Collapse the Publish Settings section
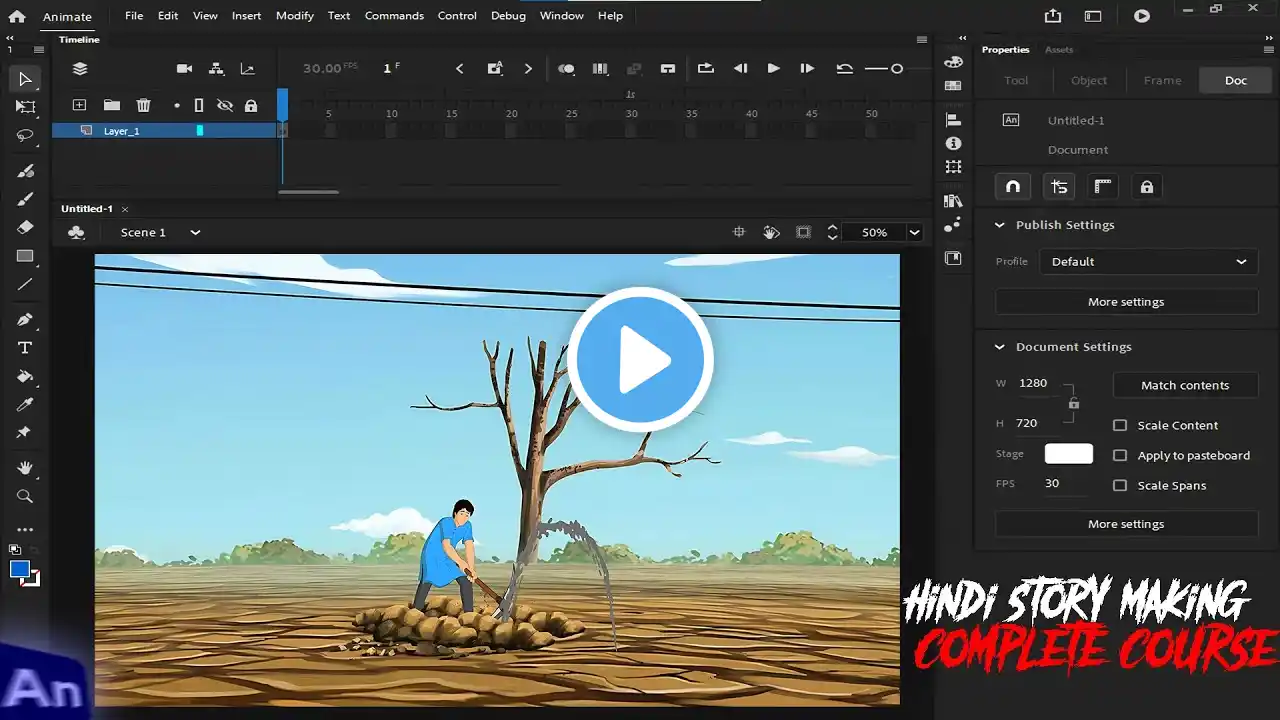This screenshot has width=1280, height=720. pyautogui.click(x=999, y=225)
